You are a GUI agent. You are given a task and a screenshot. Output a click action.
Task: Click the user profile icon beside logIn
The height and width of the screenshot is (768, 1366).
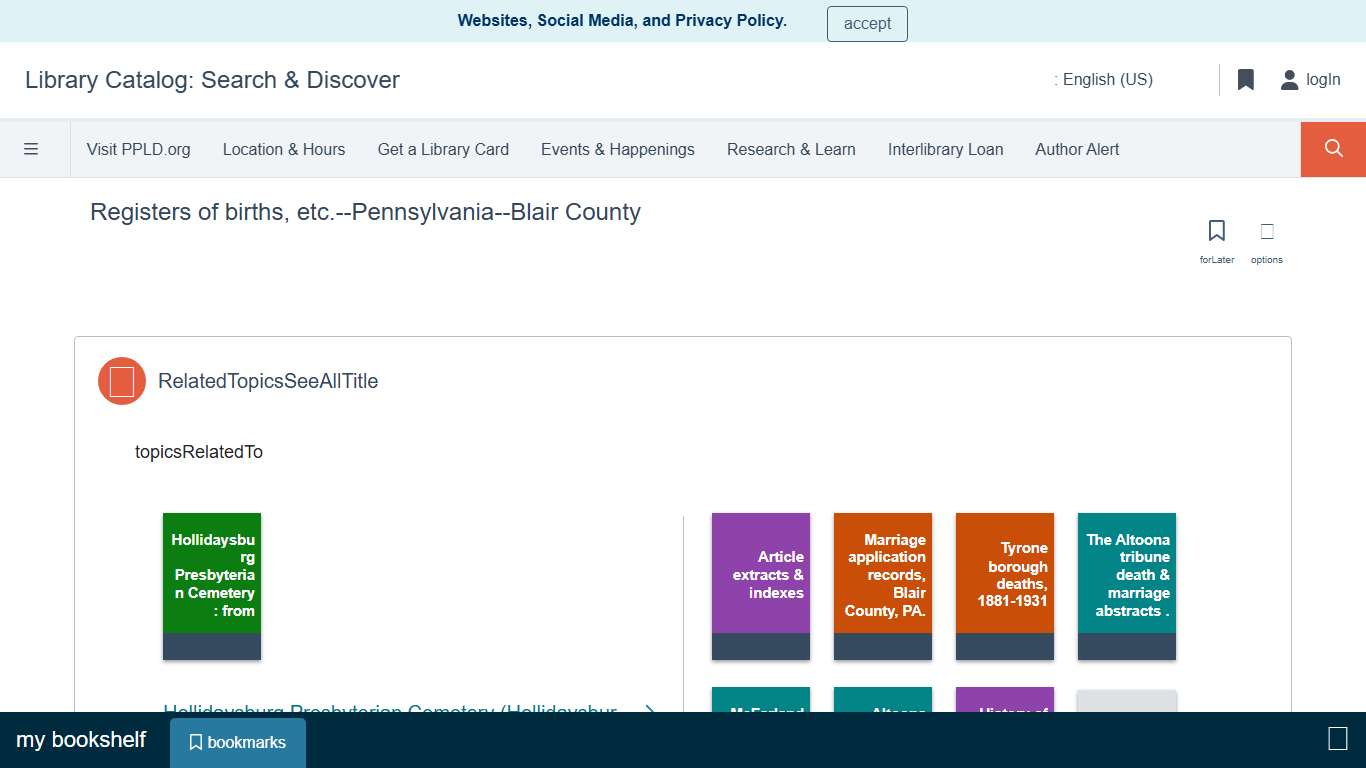click(1289, 79)
